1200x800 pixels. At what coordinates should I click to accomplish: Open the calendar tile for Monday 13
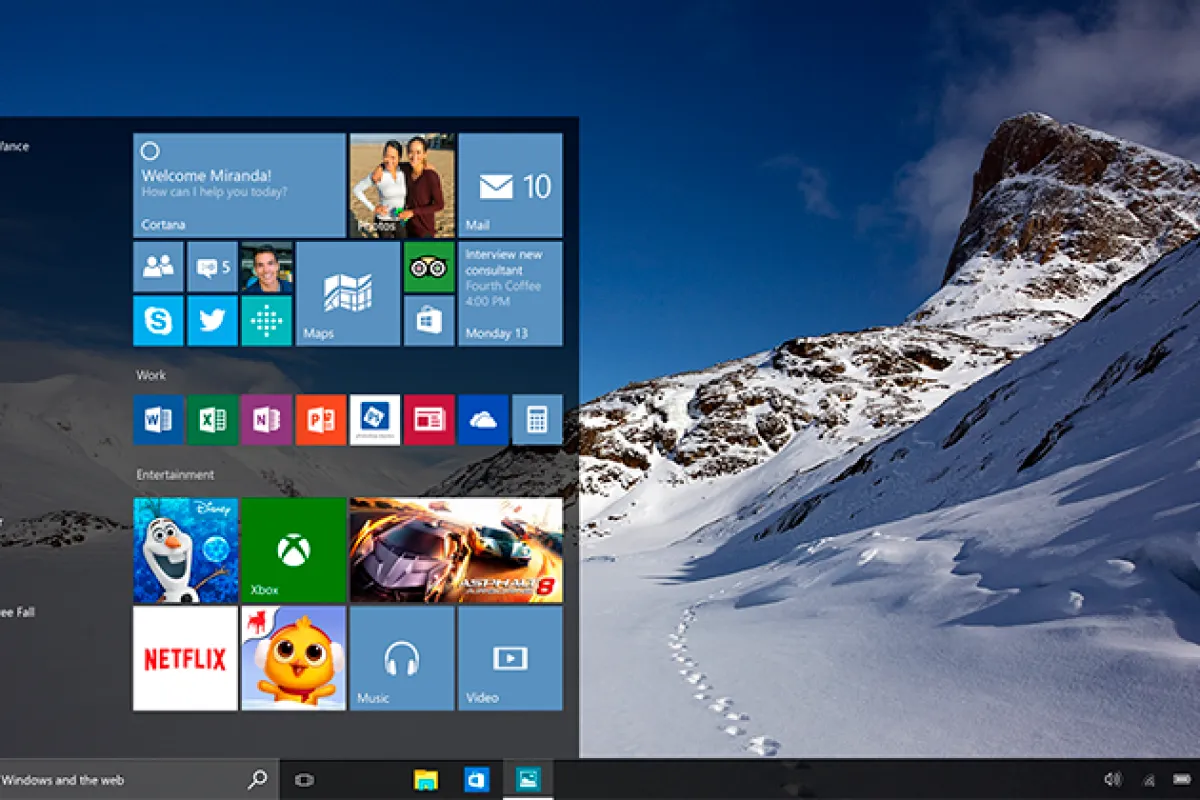(x=510, y=293)
